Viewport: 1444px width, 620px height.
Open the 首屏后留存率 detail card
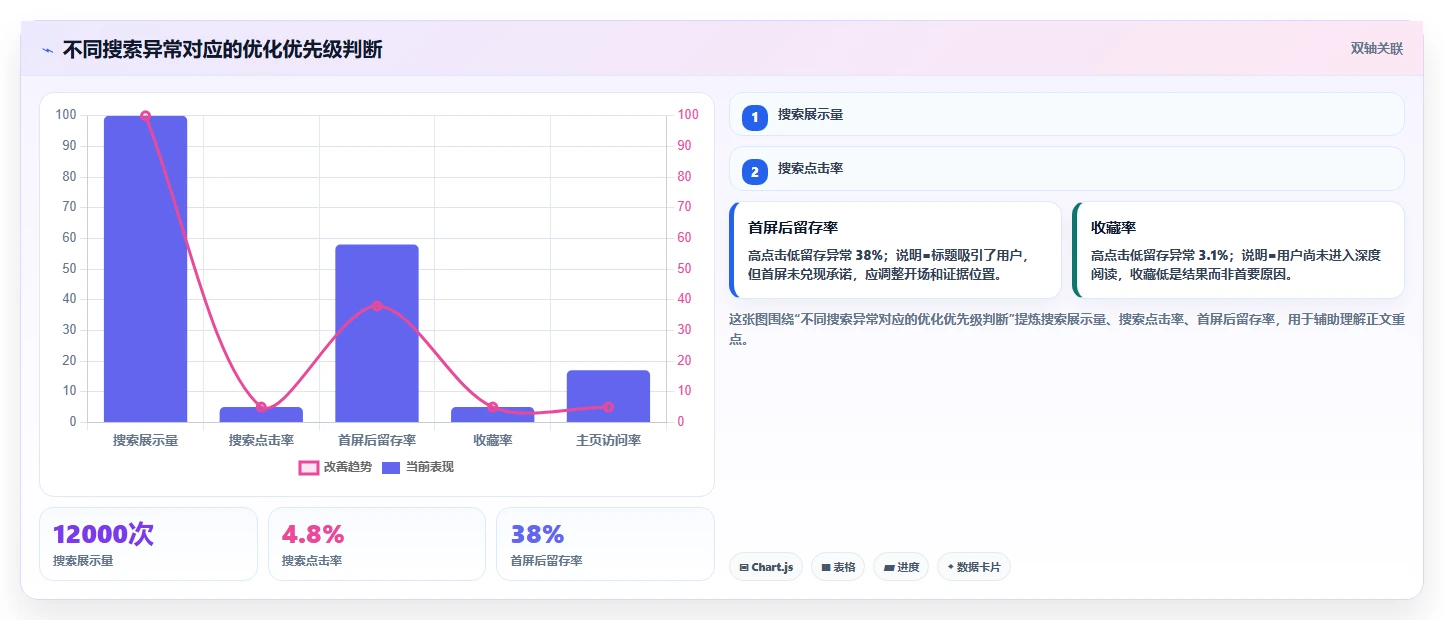[x=895, y=250]
